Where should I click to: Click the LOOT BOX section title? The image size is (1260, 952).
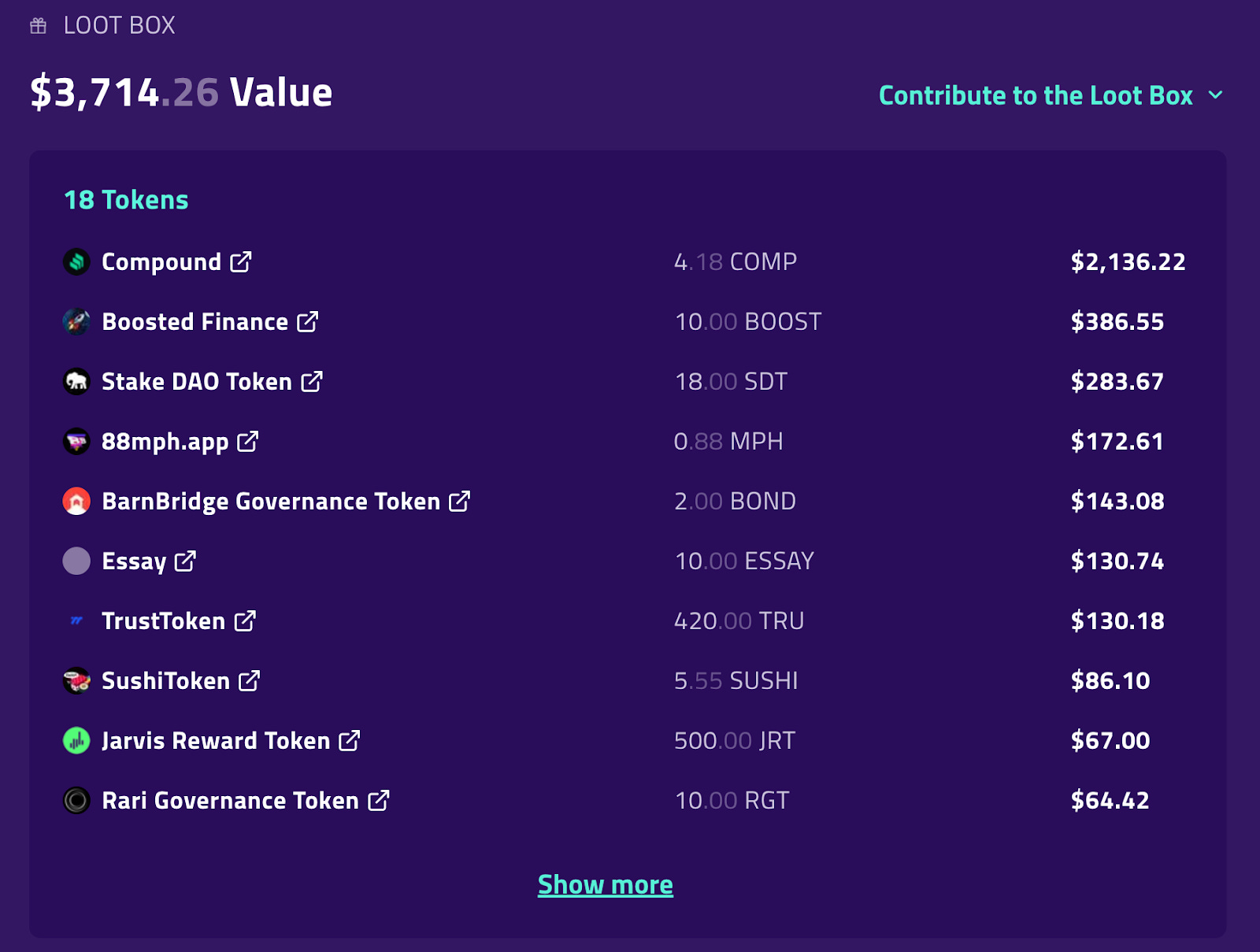120,25
